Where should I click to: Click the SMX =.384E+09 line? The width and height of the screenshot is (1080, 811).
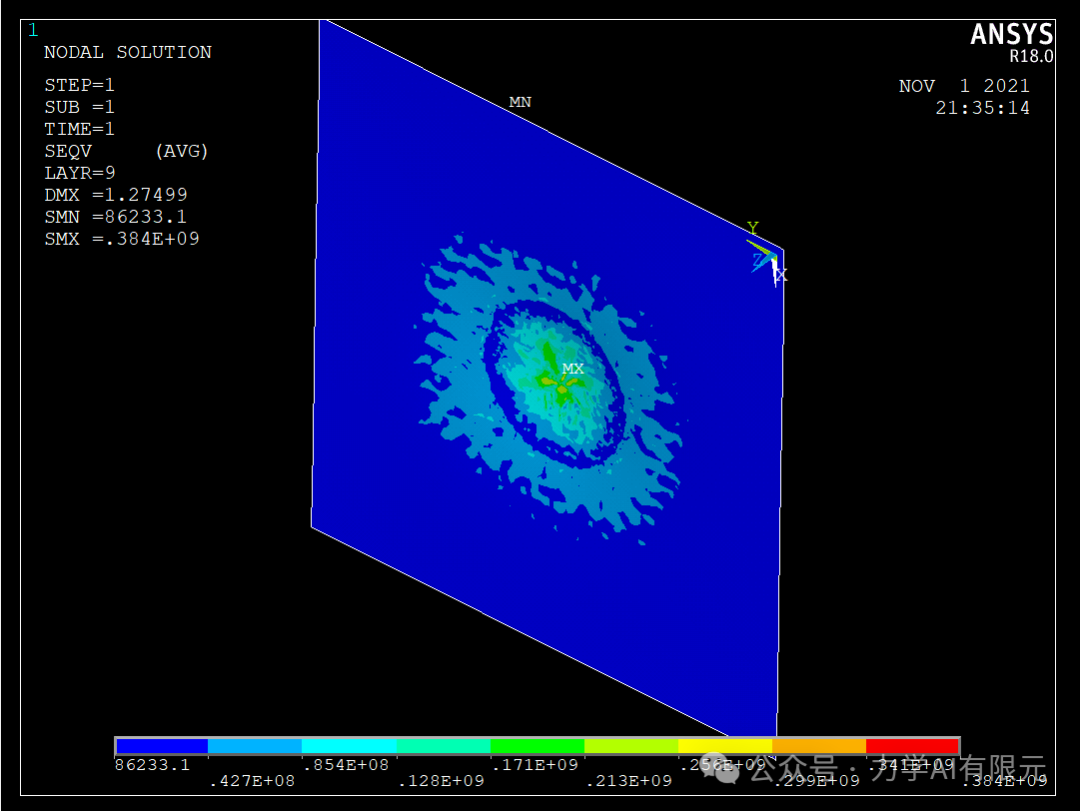tap(122, 239)
